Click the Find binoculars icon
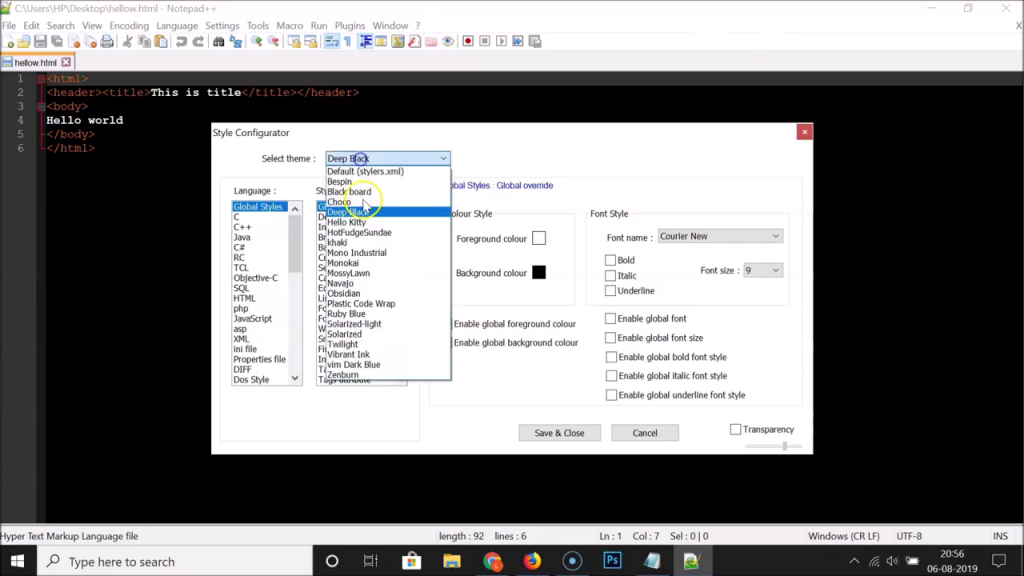This screenshot has height=576, width=1024. click(219, 41)
